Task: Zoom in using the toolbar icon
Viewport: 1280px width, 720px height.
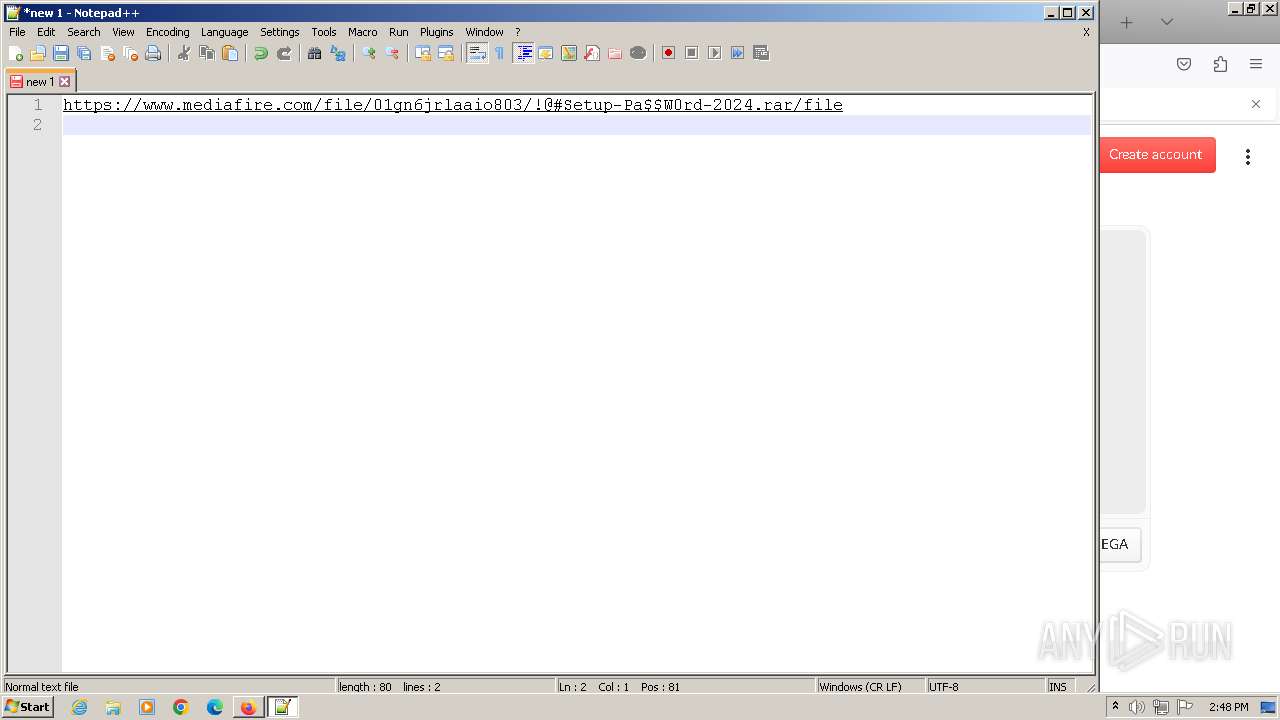Action: pyautogui.click(x=369, y=53)
